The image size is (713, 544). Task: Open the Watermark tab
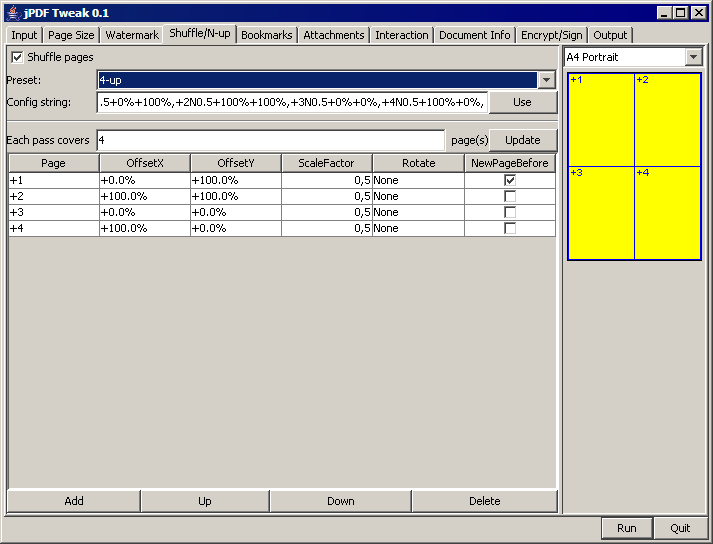tap(132, 35)
